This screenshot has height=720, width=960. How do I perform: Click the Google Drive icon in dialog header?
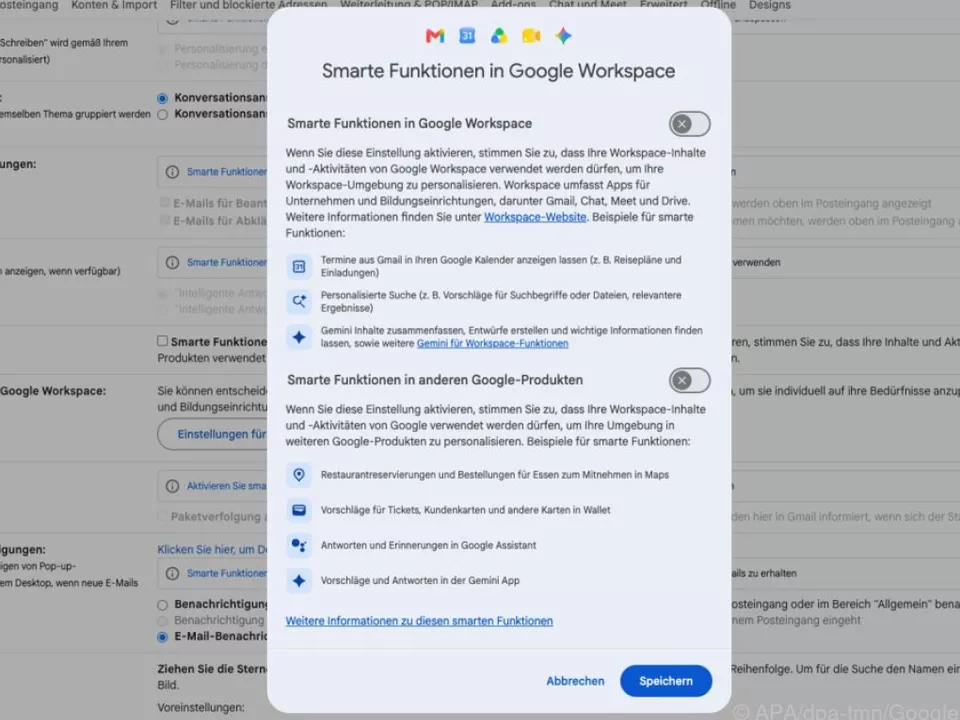click(499, 36)
